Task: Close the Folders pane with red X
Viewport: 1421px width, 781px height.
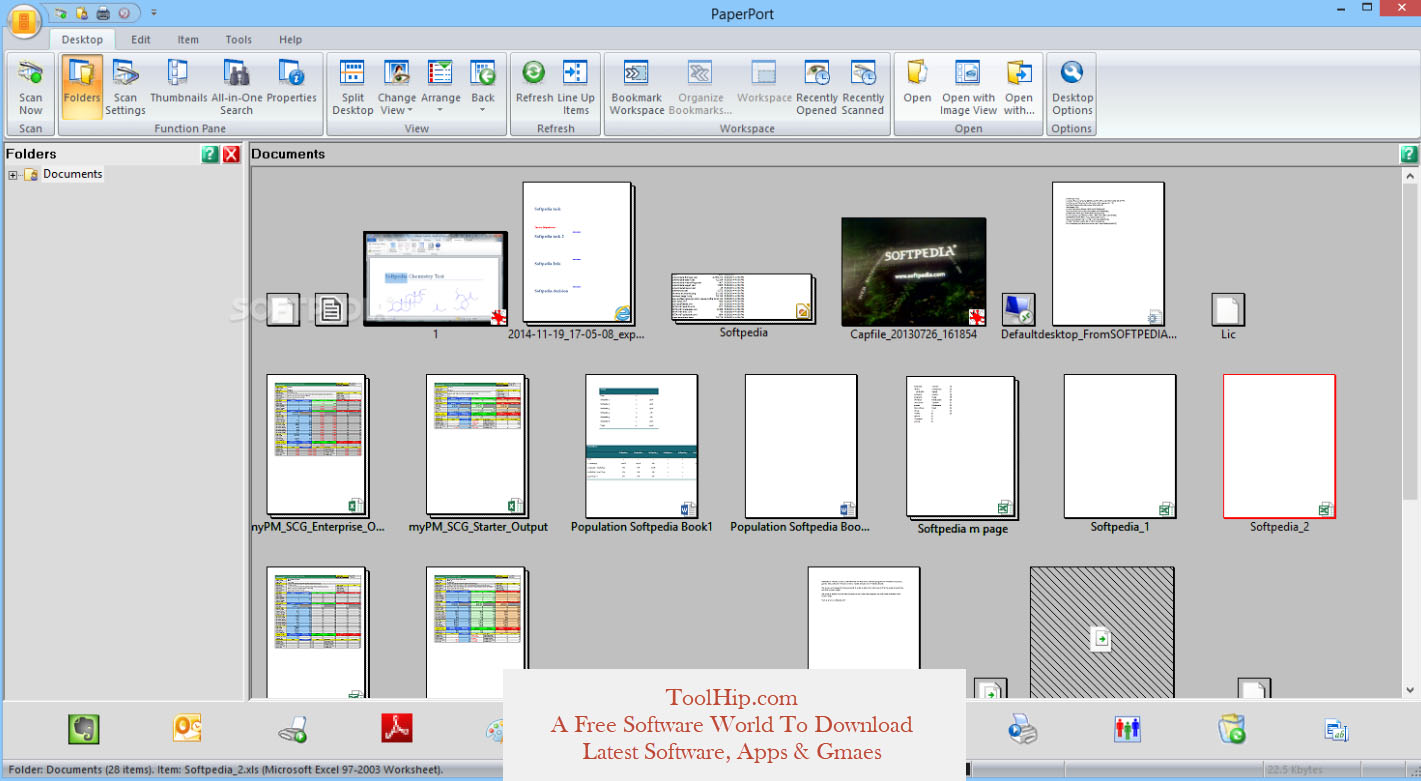Action: (x=231, y=154)
